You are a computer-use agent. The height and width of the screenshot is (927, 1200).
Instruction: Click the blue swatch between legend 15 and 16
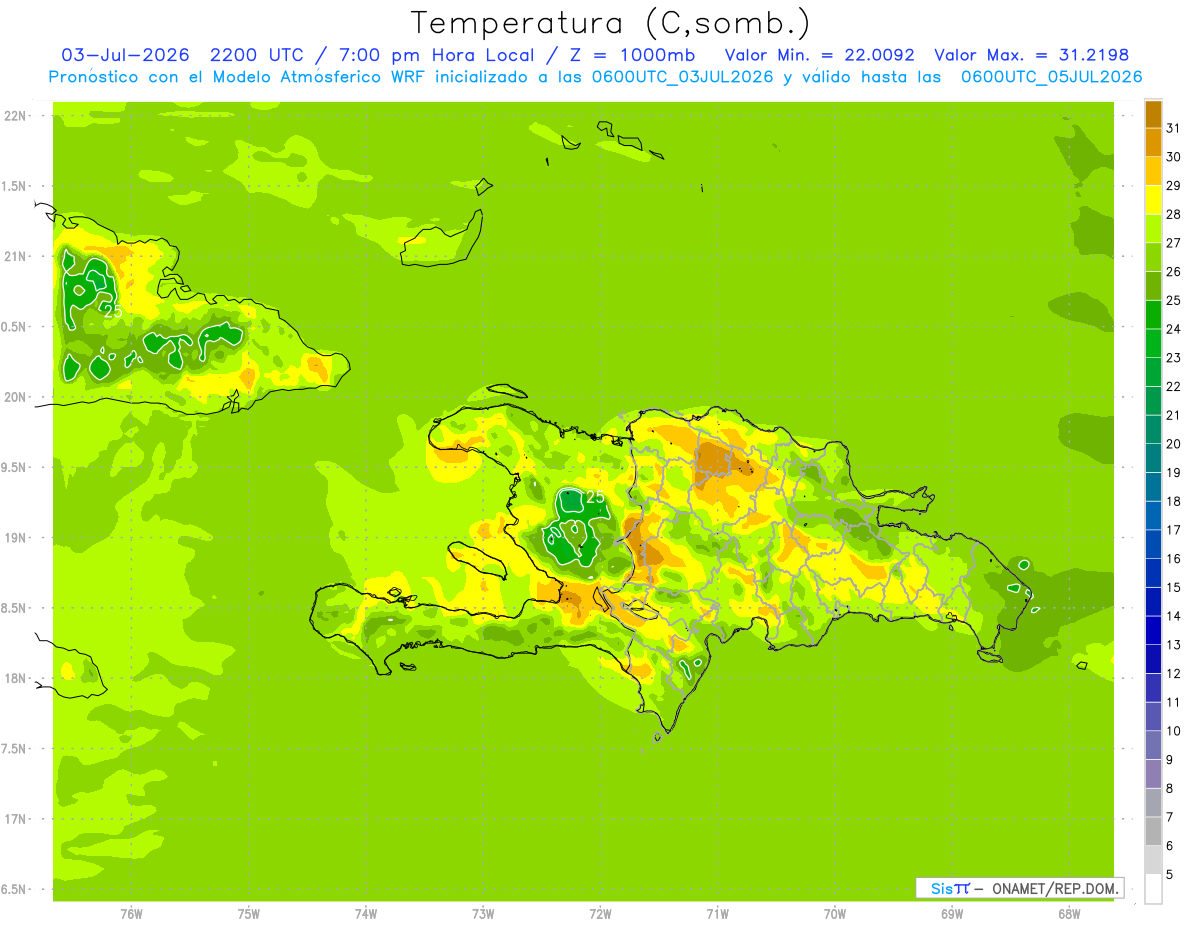coord(1153,573)
